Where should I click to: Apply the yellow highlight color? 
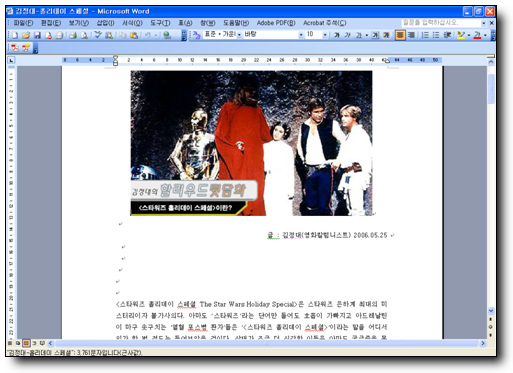coord(461,35)
